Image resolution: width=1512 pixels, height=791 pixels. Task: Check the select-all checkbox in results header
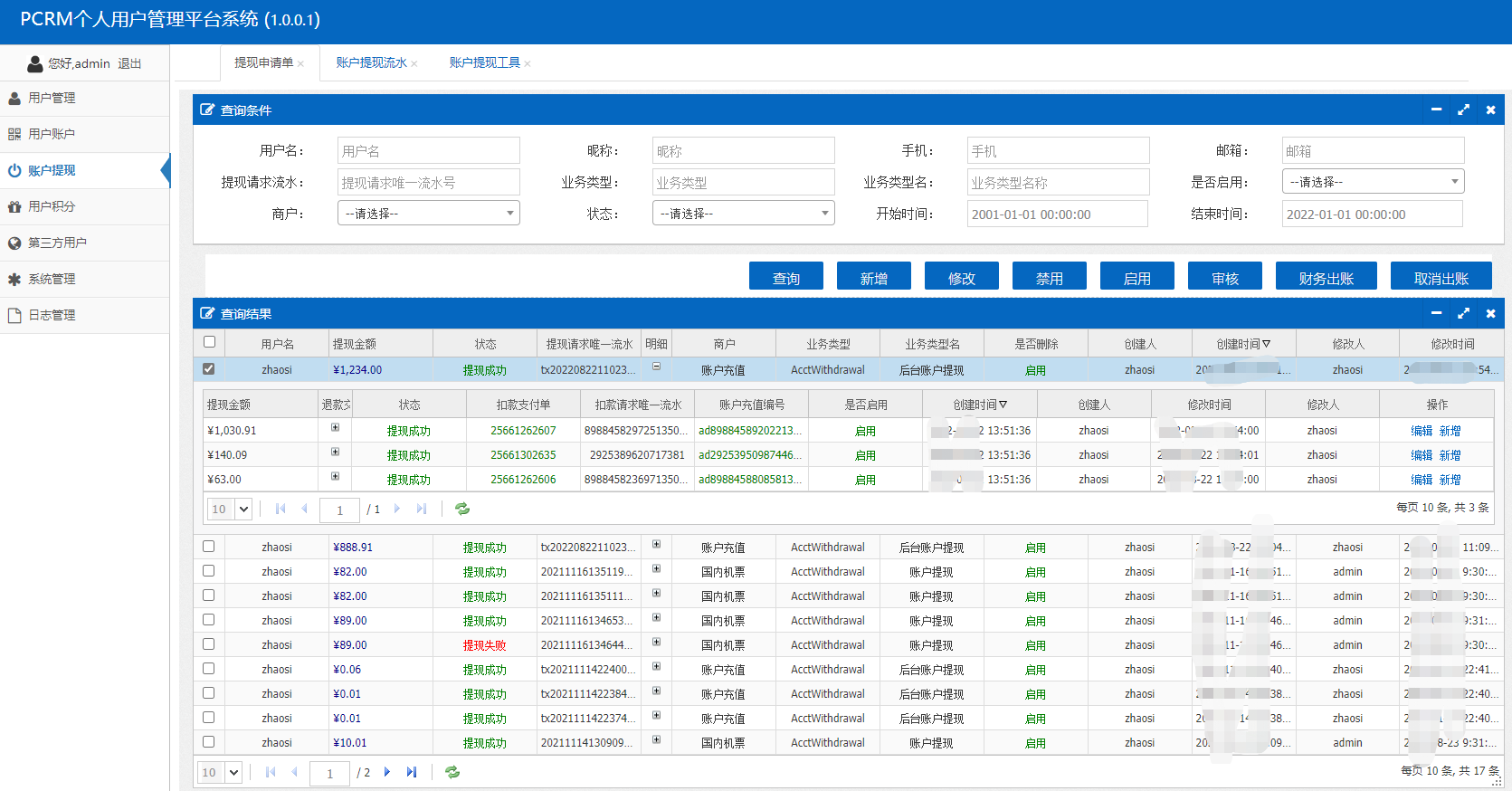(209, 342)
